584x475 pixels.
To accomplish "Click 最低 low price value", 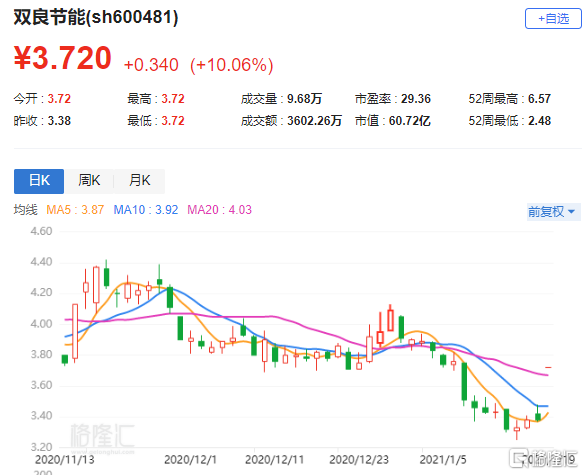I will [173, 121].
